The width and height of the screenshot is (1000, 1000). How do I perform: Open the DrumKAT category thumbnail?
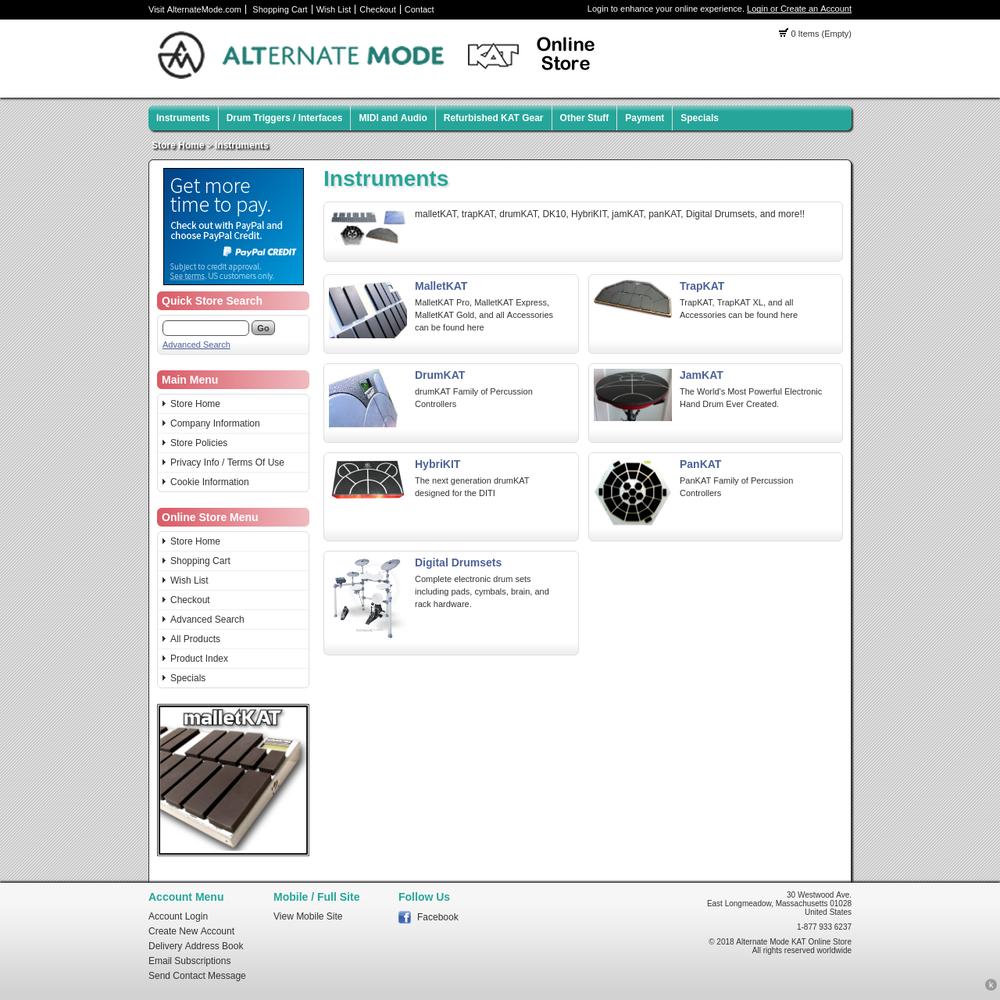point(363,398)
